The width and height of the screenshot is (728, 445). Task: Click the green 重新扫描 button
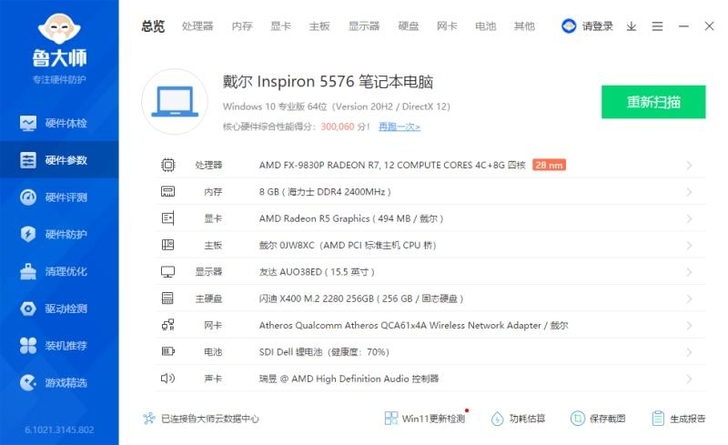pyautogui.click(x=653, y=102)
